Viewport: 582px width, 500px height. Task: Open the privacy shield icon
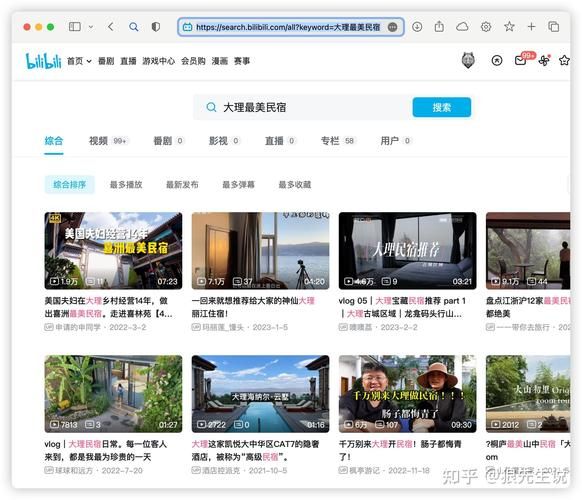156,27
